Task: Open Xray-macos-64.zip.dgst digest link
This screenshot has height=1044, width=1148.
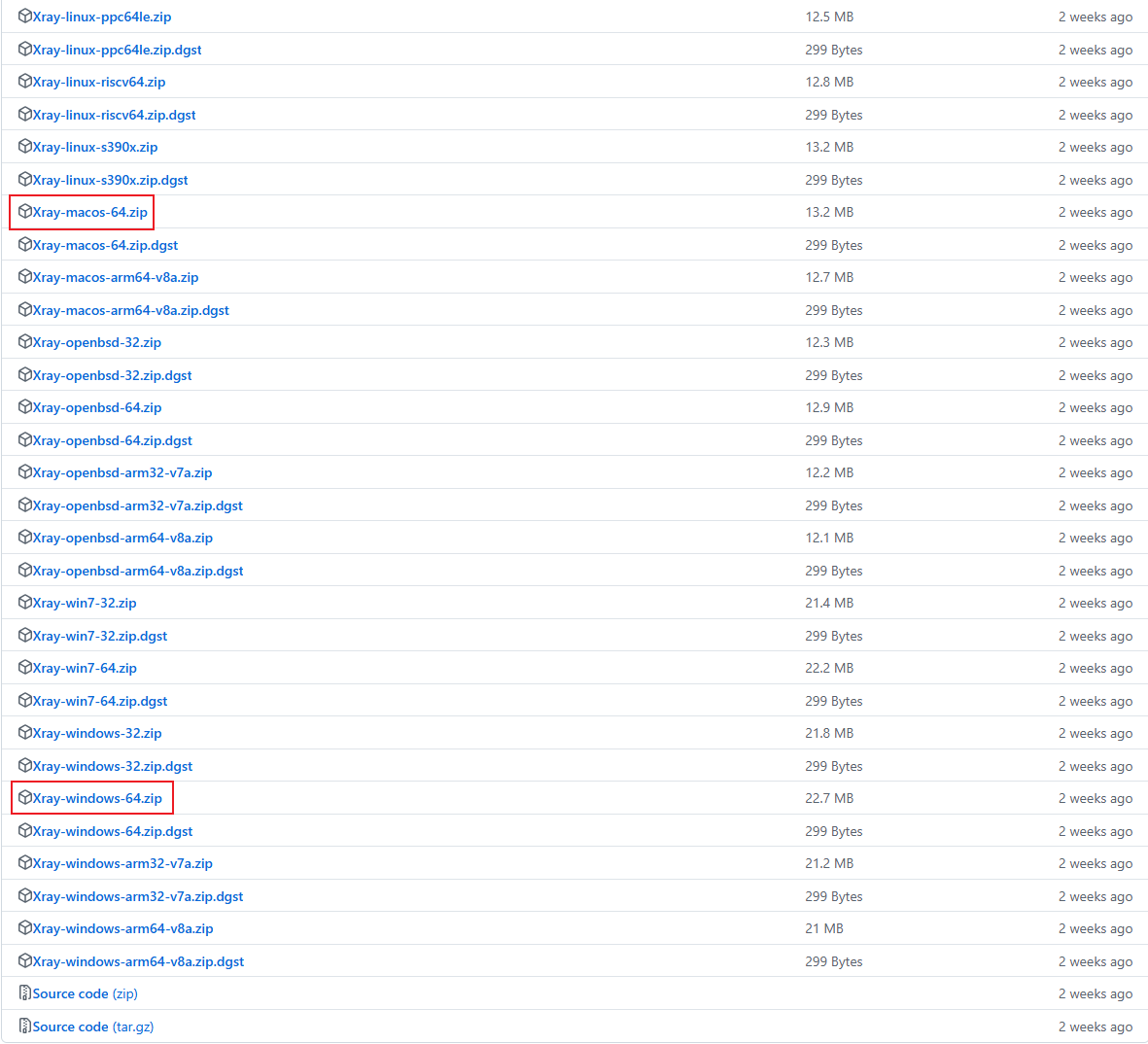Action: tap(105, 245)
